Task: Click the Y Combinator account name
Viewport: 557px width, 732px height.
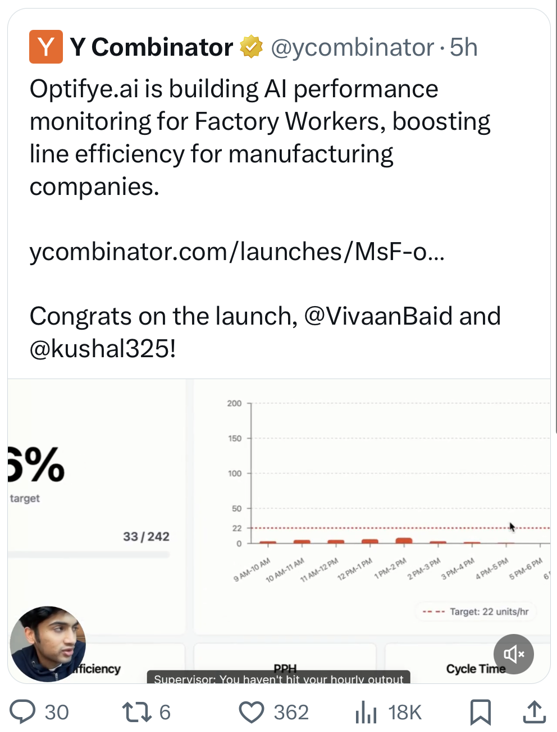Action: click(151, 47)
